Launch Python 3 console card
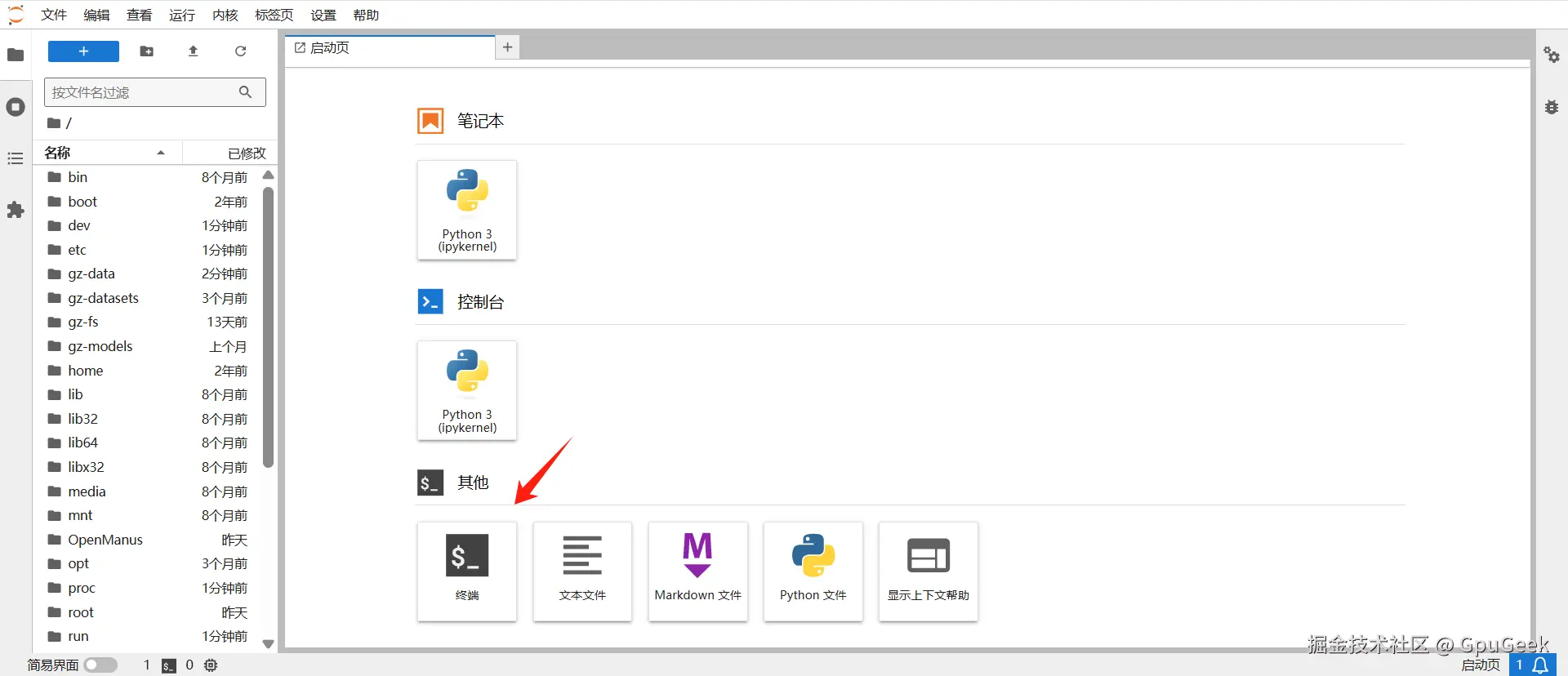 coord(467,390)
